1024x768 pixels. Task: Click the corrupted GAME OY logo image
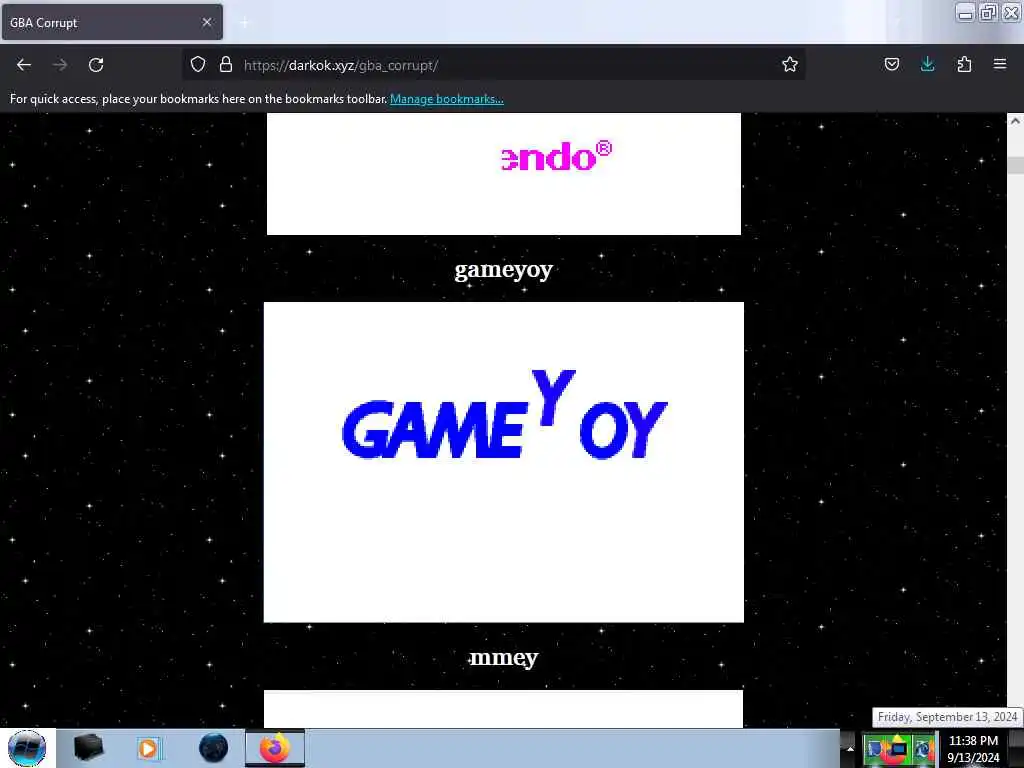504,462
